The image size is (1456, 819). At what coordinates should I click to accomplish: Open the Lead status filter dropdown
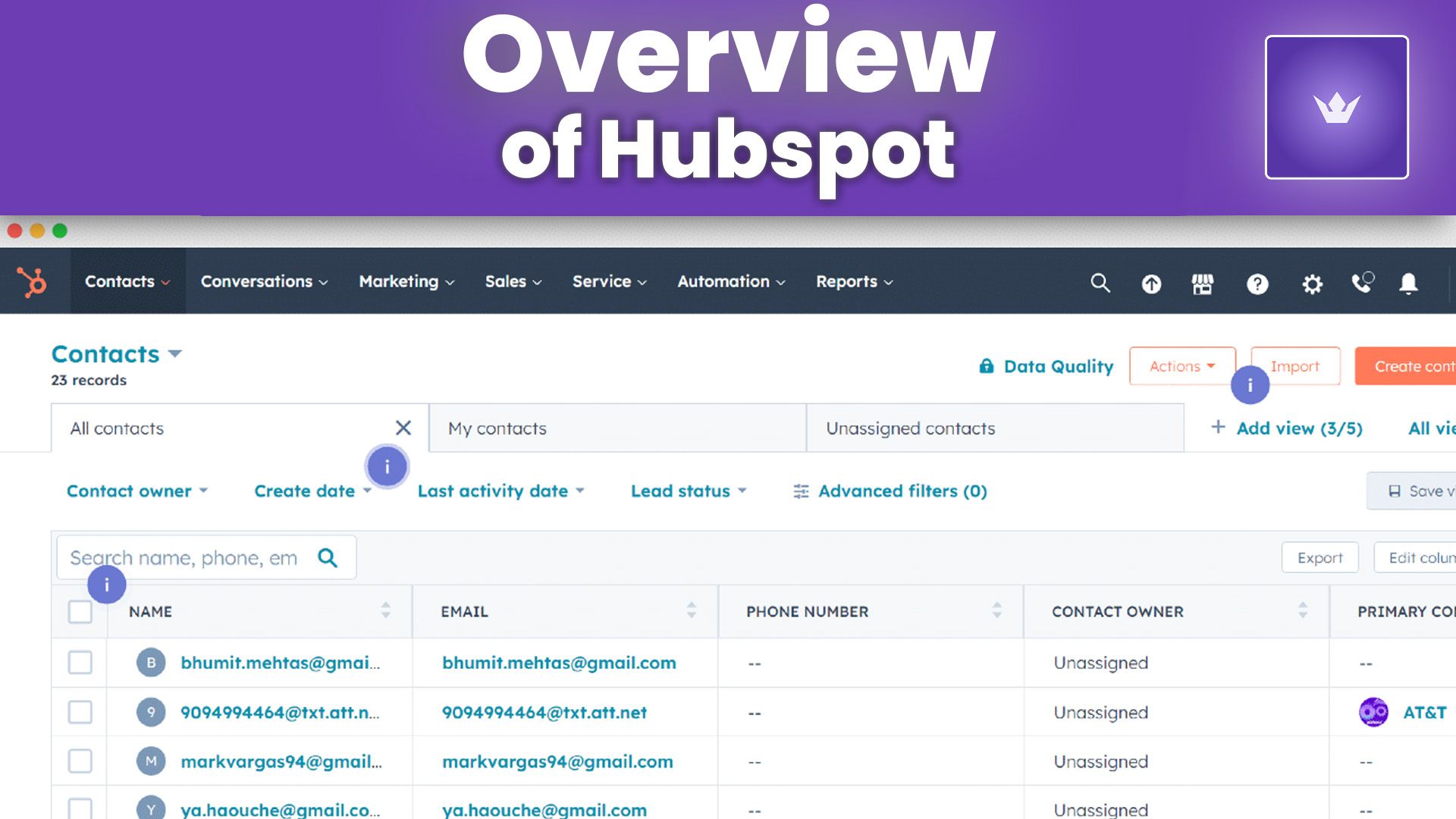689,491
